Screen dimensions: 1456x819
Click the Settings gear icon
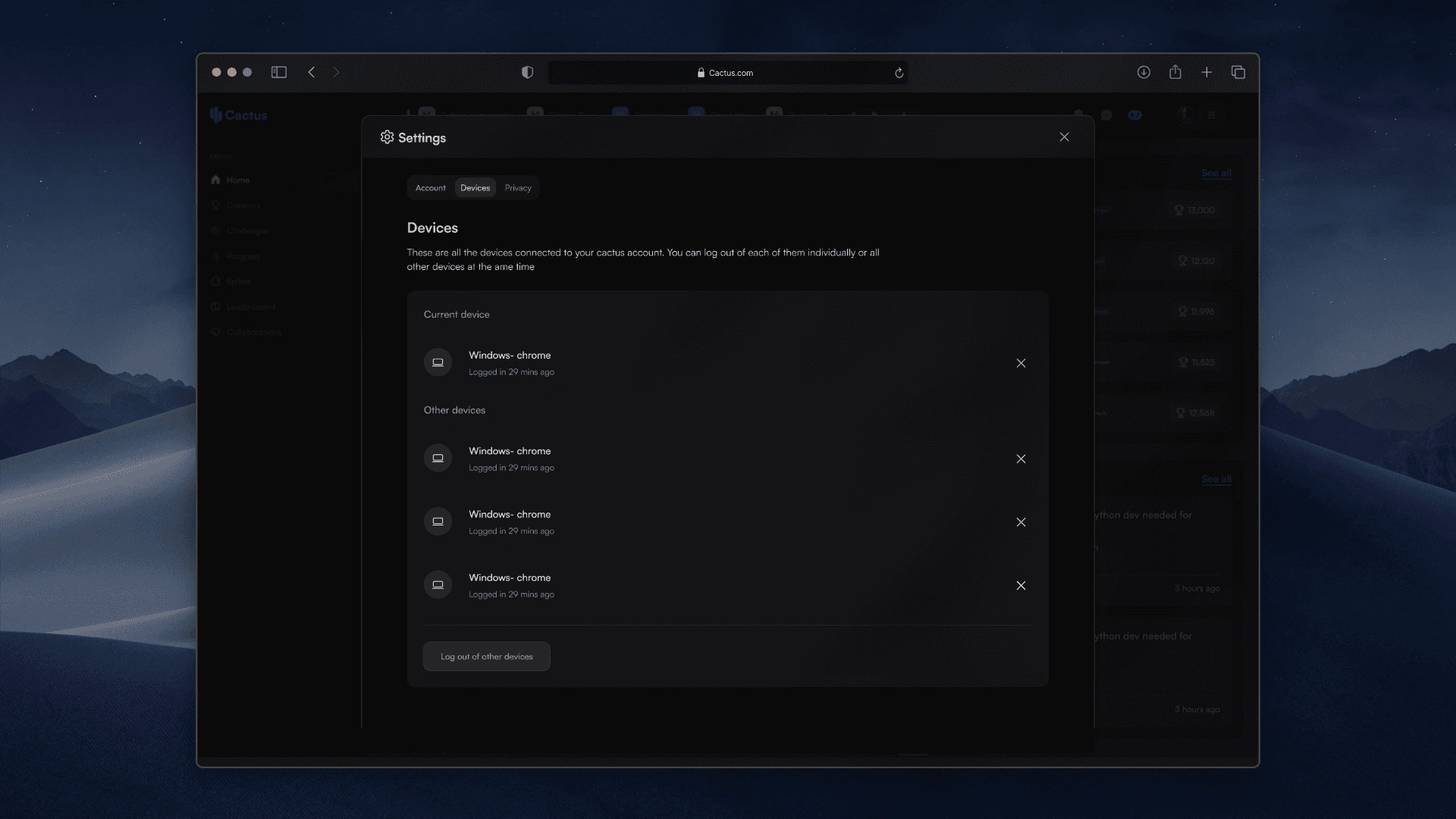387,137
